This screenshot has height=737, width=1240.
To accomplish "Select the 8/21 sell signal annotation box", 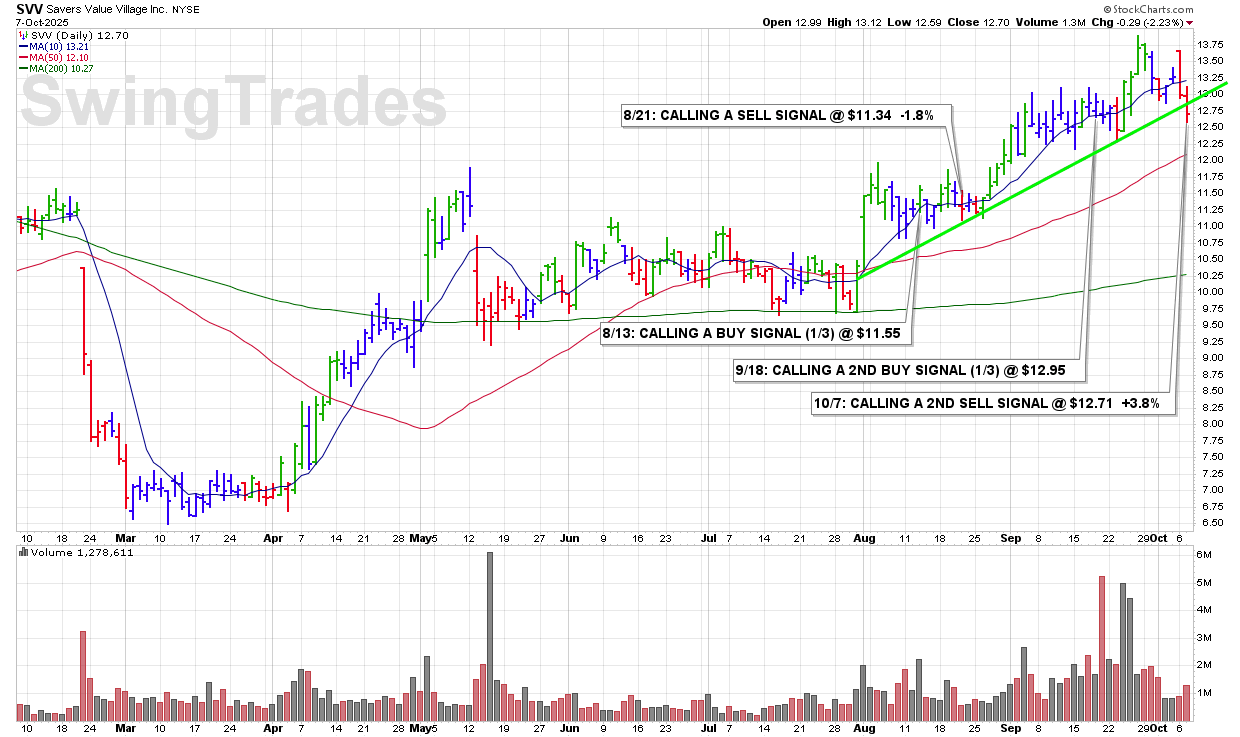I will click(777, 116).
